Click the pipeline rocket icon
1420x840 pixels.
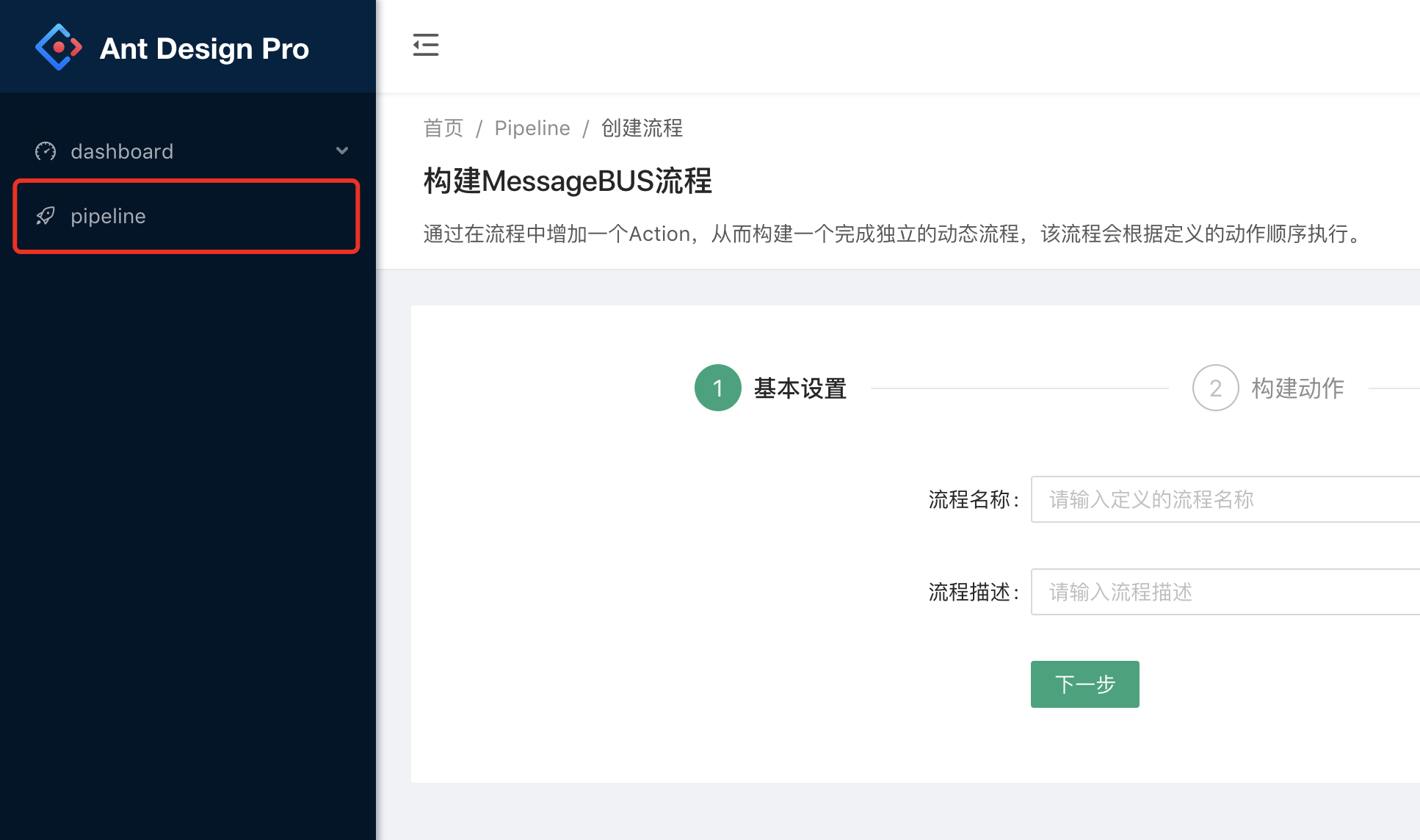(x=46, y=216)
